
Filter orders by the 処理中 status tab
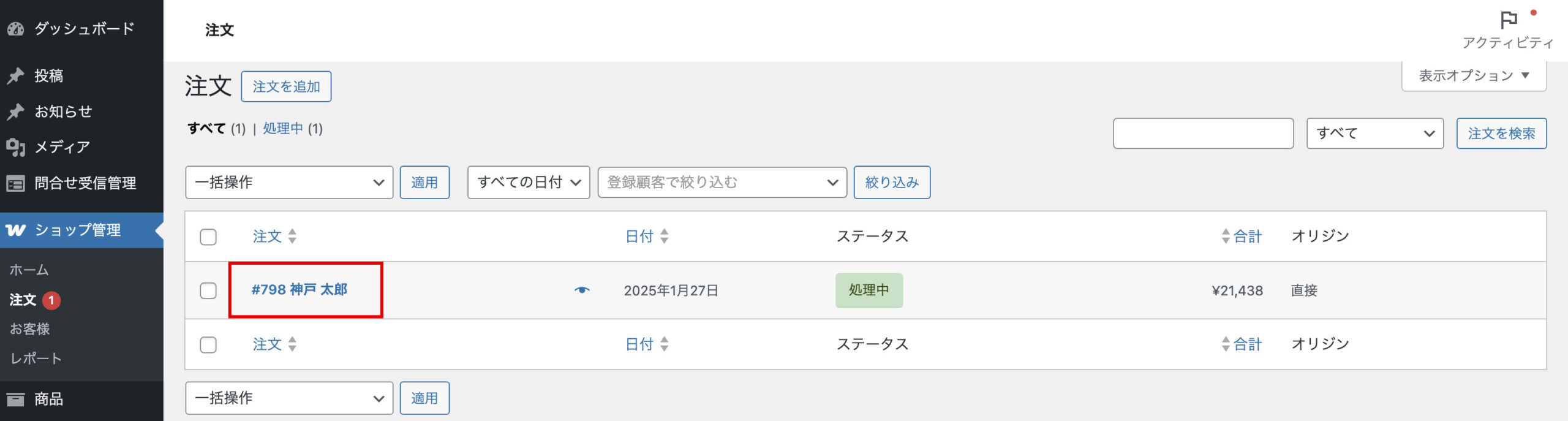(x=282, y=129)
